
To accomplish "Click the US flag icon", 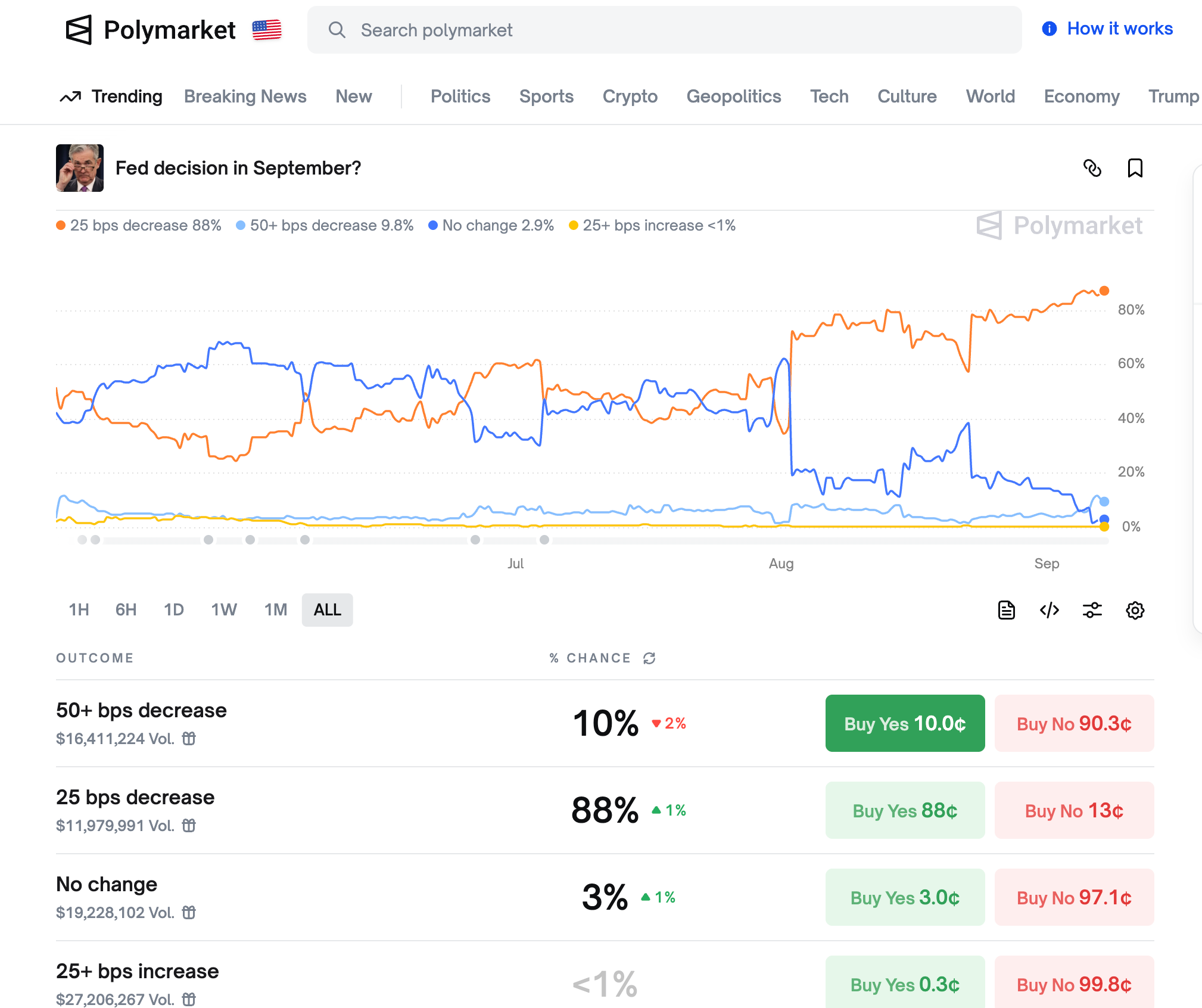I will coord(267,30).
